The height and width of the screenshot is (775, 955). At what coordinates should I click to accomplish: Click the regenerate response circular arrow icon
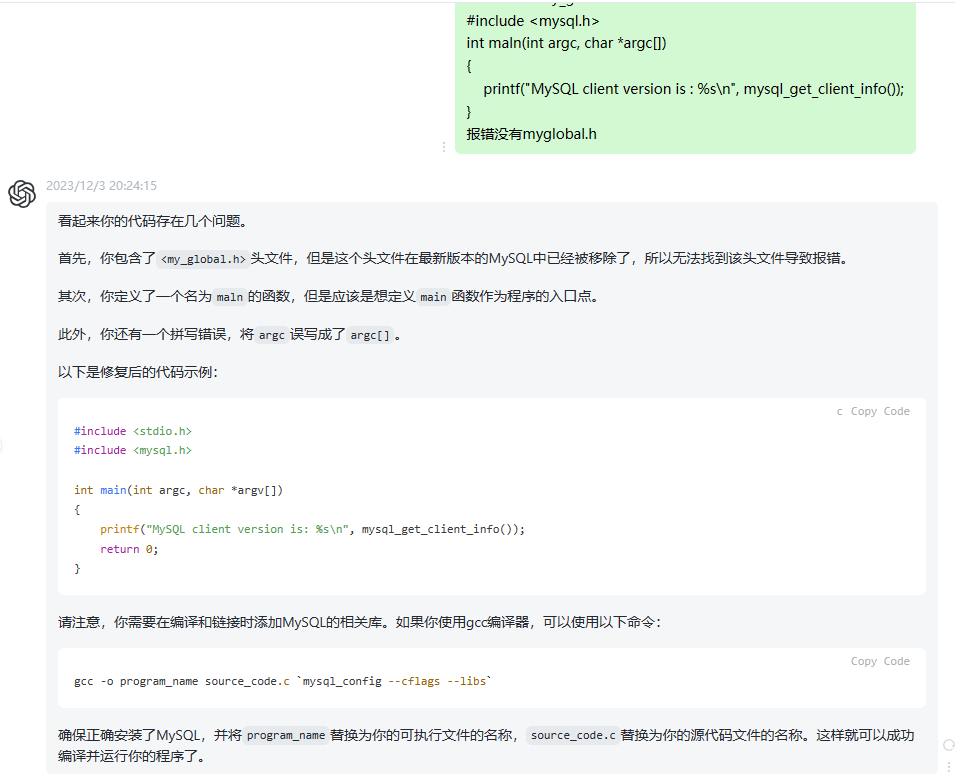pos(948,745)
